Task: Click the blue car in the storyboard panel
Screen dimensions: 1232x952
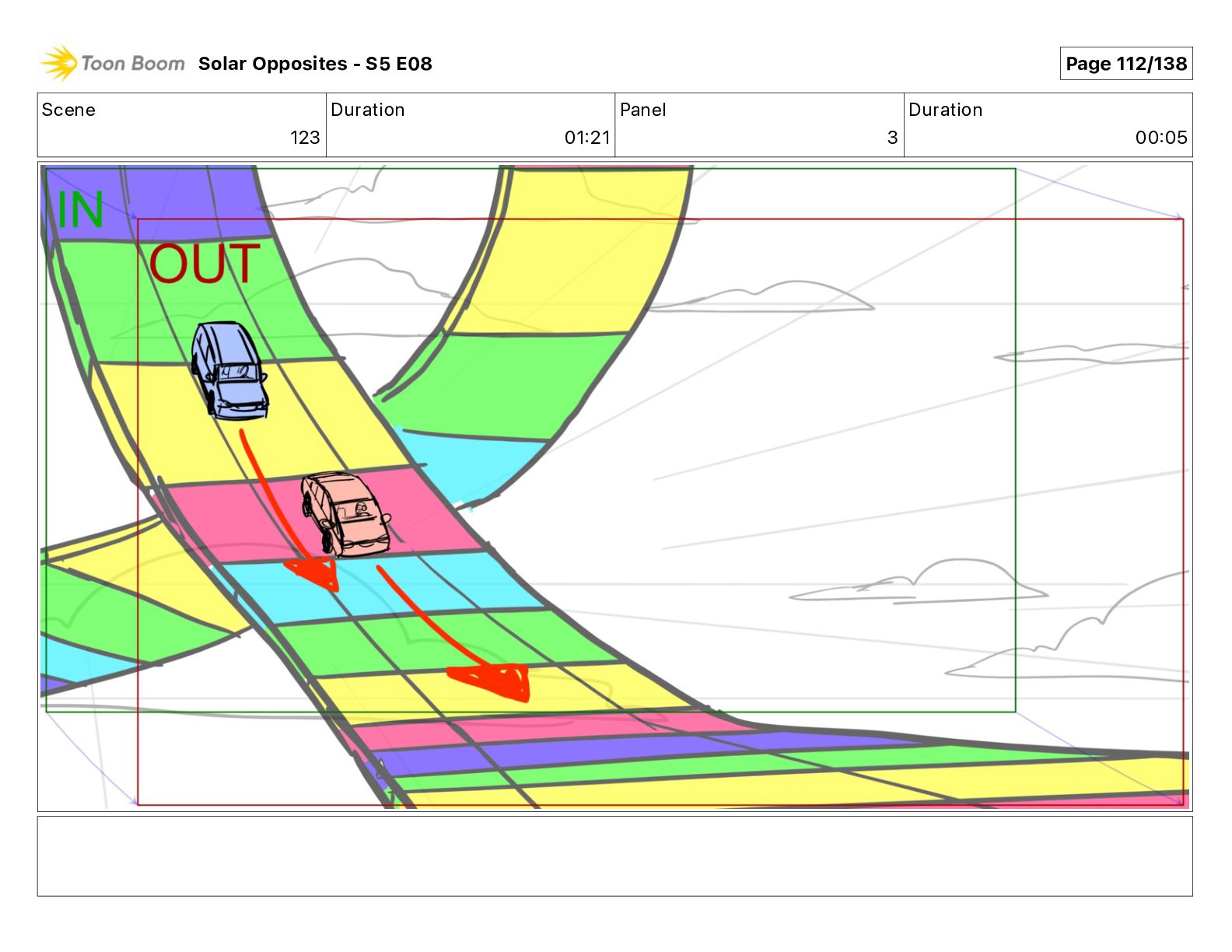Action: tap(229, 370)
